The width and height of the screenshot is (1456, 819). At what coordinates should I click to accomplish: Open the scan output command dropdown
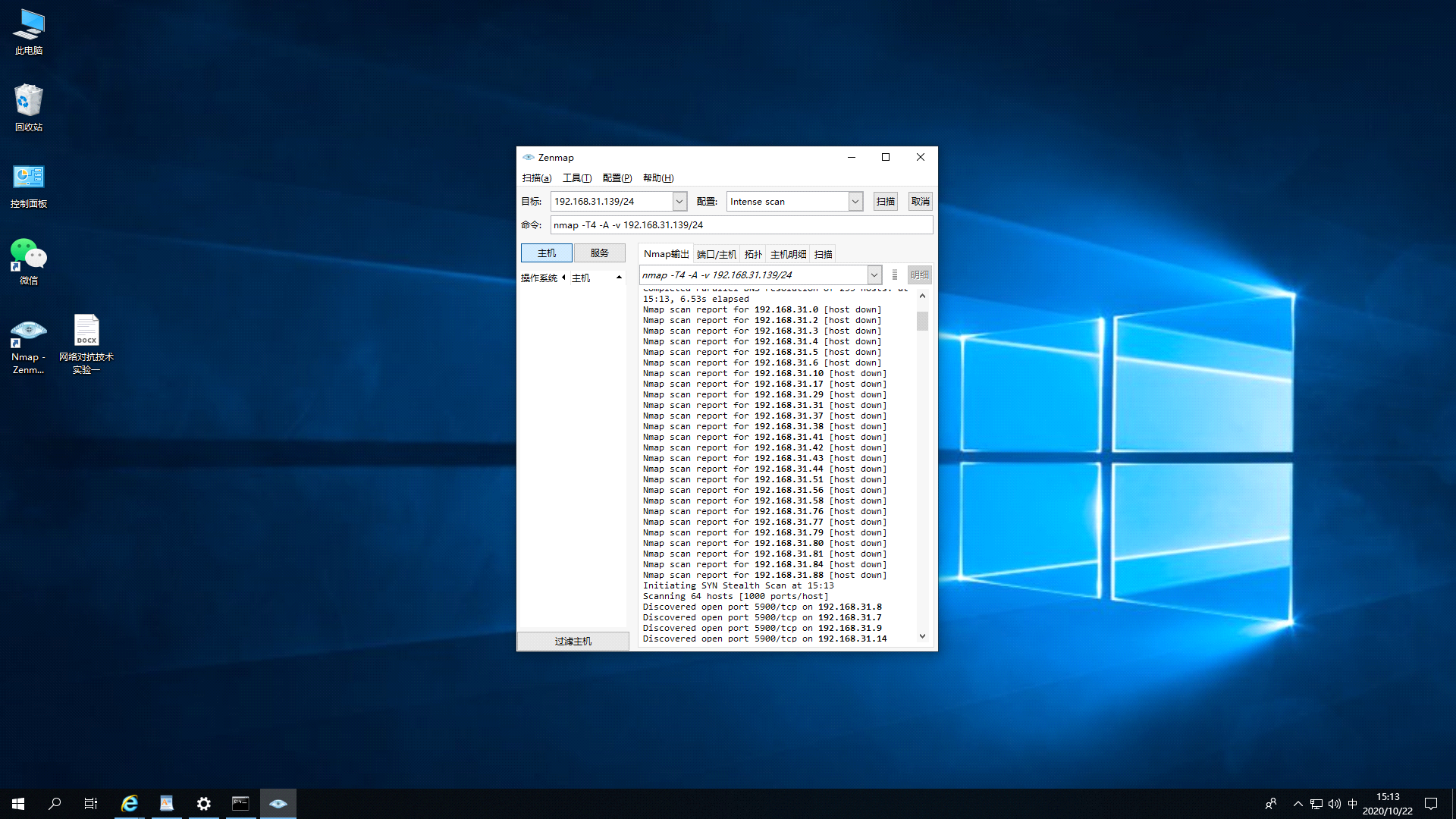tap(874, 275)
